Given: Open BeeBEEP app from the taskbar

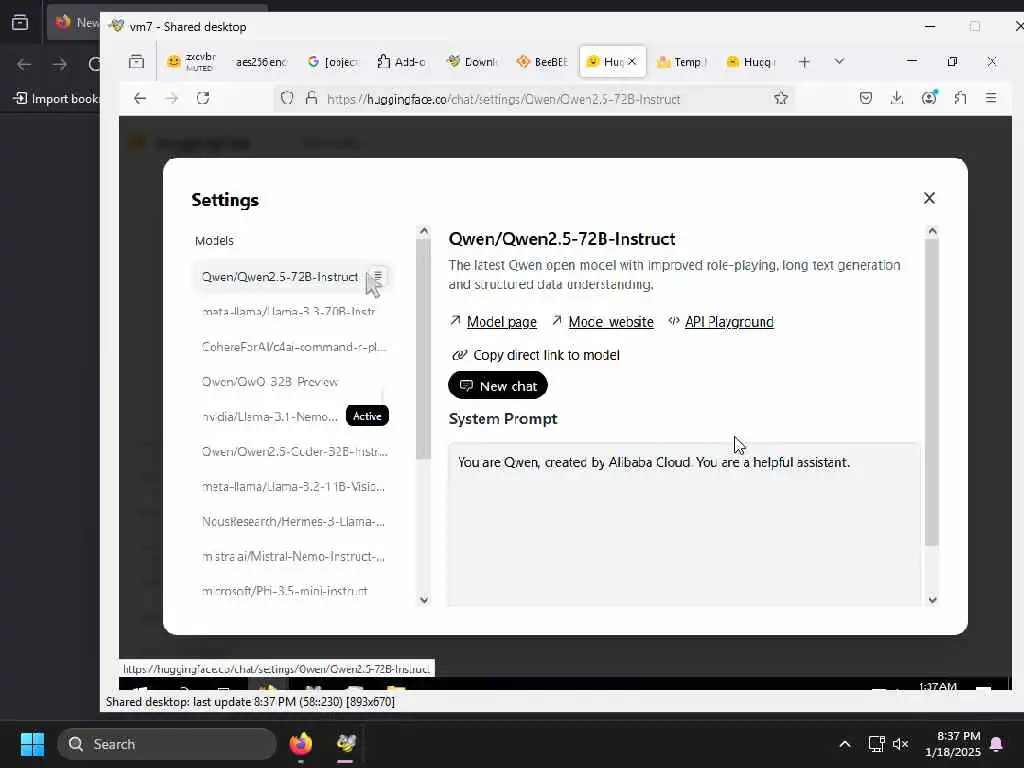Looking at the screenshot, I should tap(346, 744).
